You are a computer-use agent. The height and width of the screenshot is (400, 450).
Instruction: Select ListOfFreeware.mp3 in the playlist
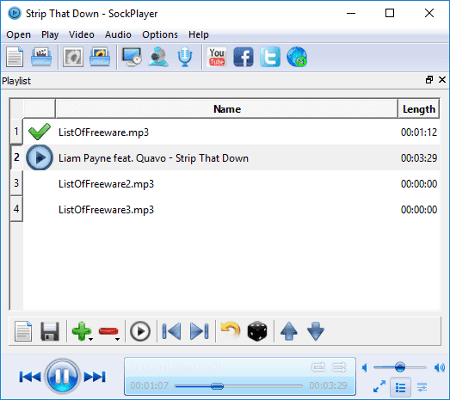pyautogui.click(x=103, y=132)
